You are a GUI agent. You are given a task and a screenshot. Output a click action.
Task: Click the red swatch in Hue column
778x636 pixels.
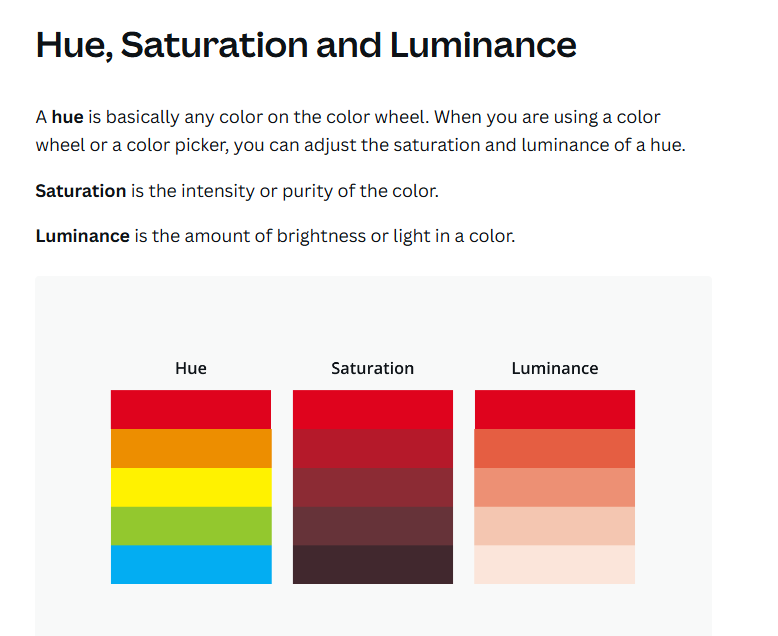coord(191,409)
